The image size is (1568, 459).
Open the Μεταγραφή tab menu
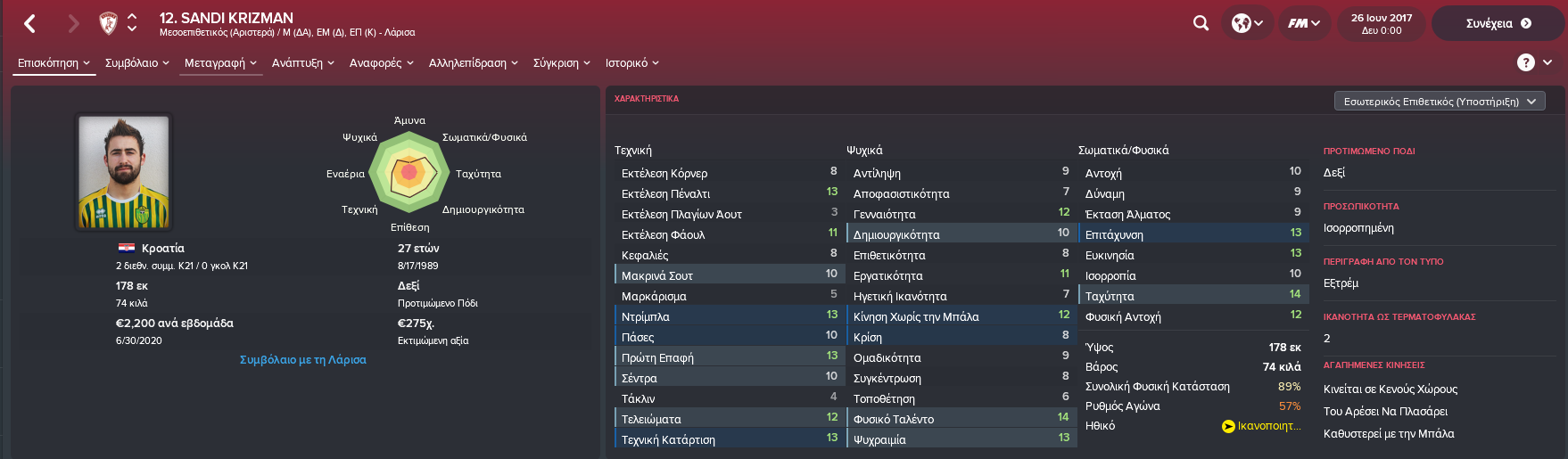pyautogui.click(x=220, y=63)
